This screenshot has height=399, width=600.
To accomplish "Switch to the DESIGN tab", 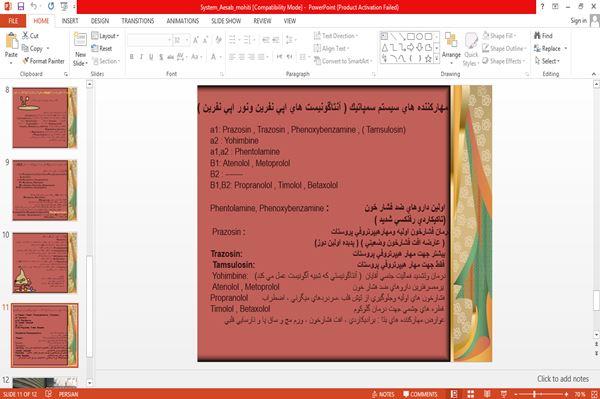I will [x=100, y=21].
